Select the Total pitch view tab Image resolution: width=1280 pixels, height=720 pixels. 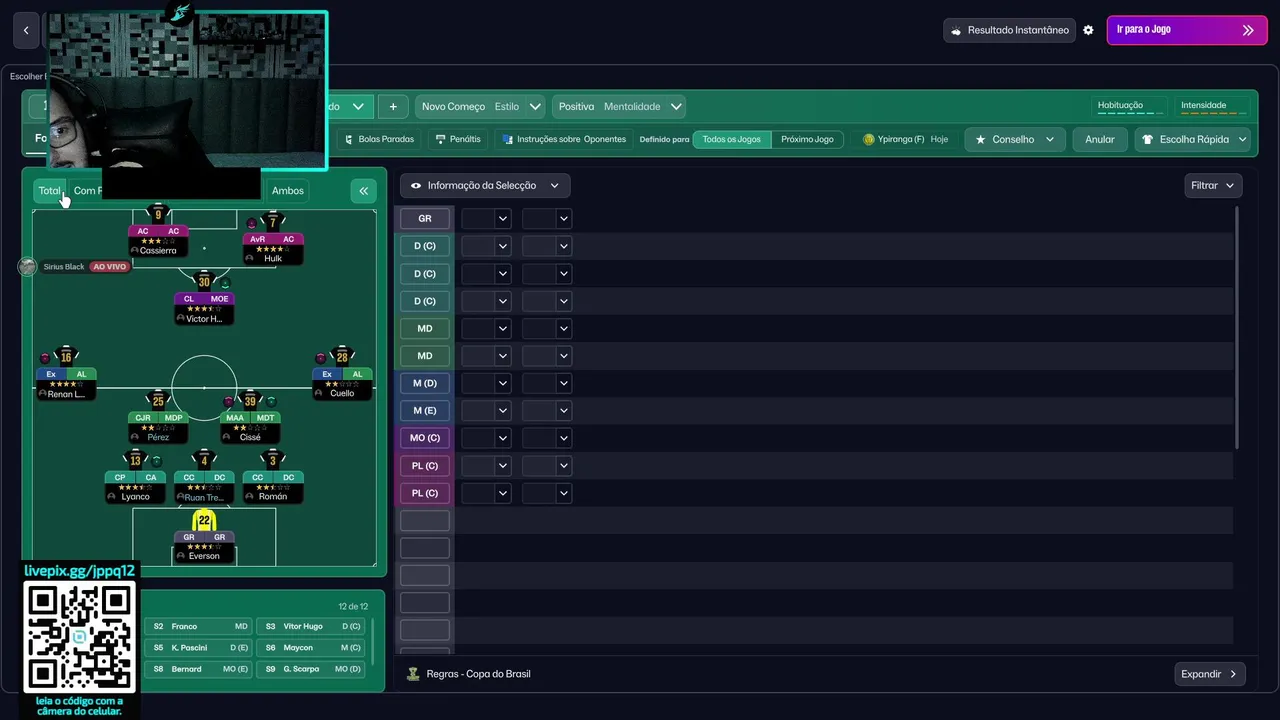50,190
